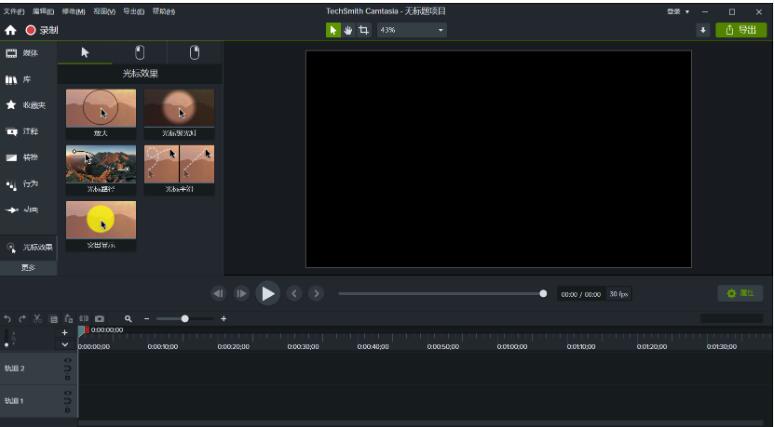775x427 pixels.
Task: Go to Home via house icon
Action: click(11, 30)
